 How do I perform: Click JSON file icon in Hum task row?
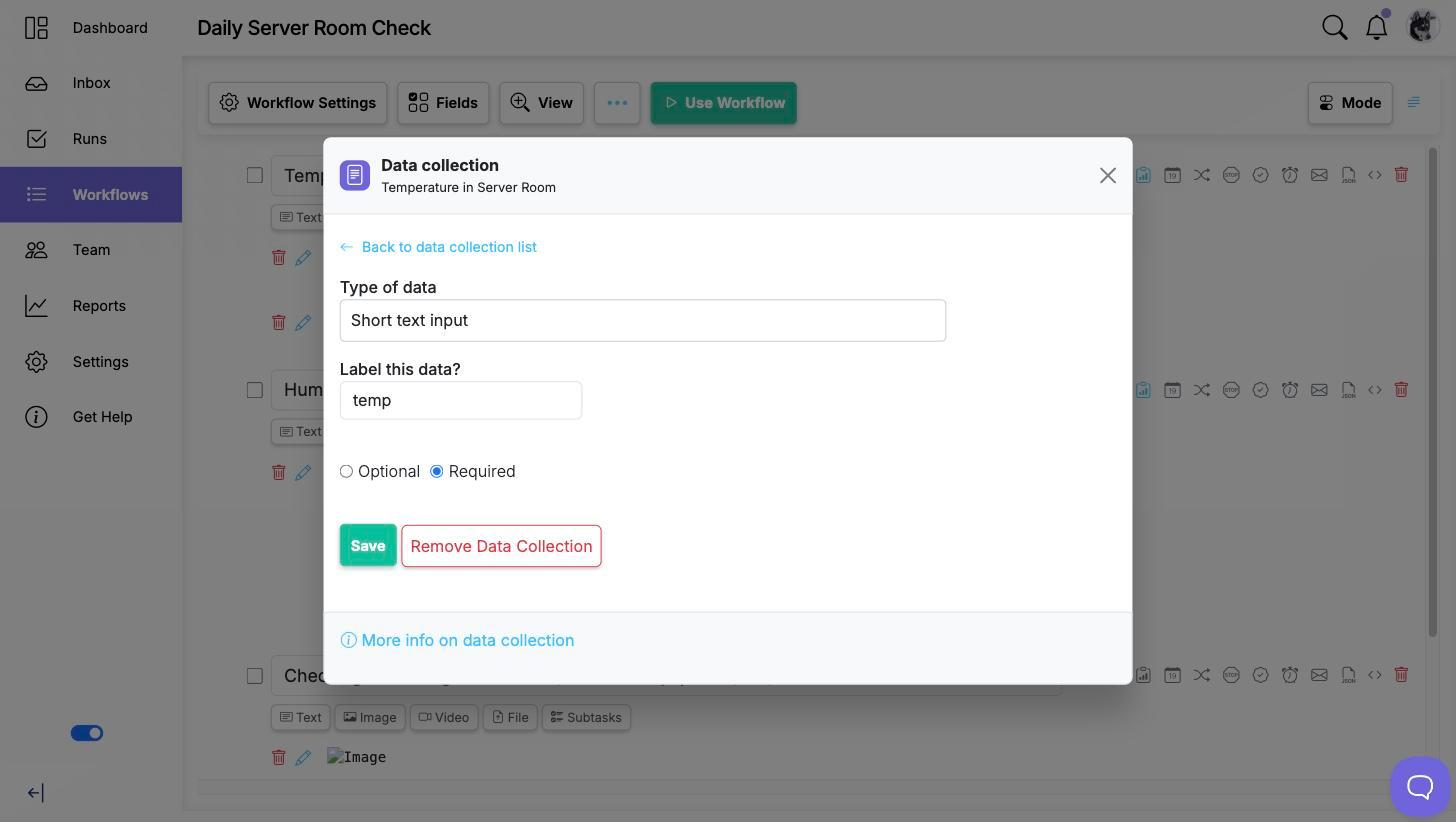[x=1349, y=389]
